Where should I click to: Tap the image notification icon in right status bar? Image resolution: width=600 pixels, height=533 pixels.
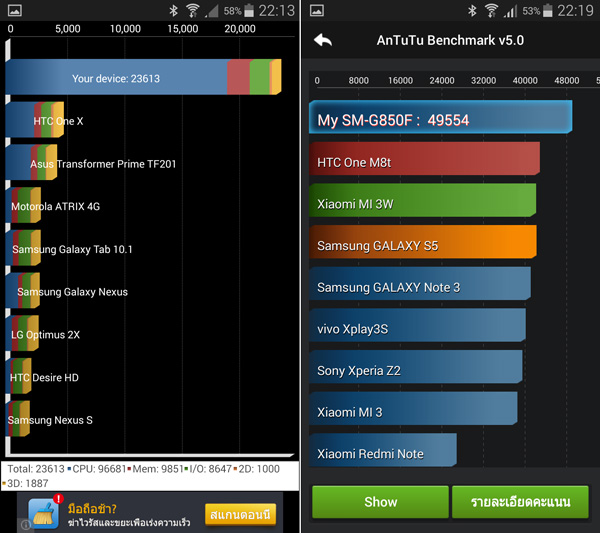click(x=317, y=10)
